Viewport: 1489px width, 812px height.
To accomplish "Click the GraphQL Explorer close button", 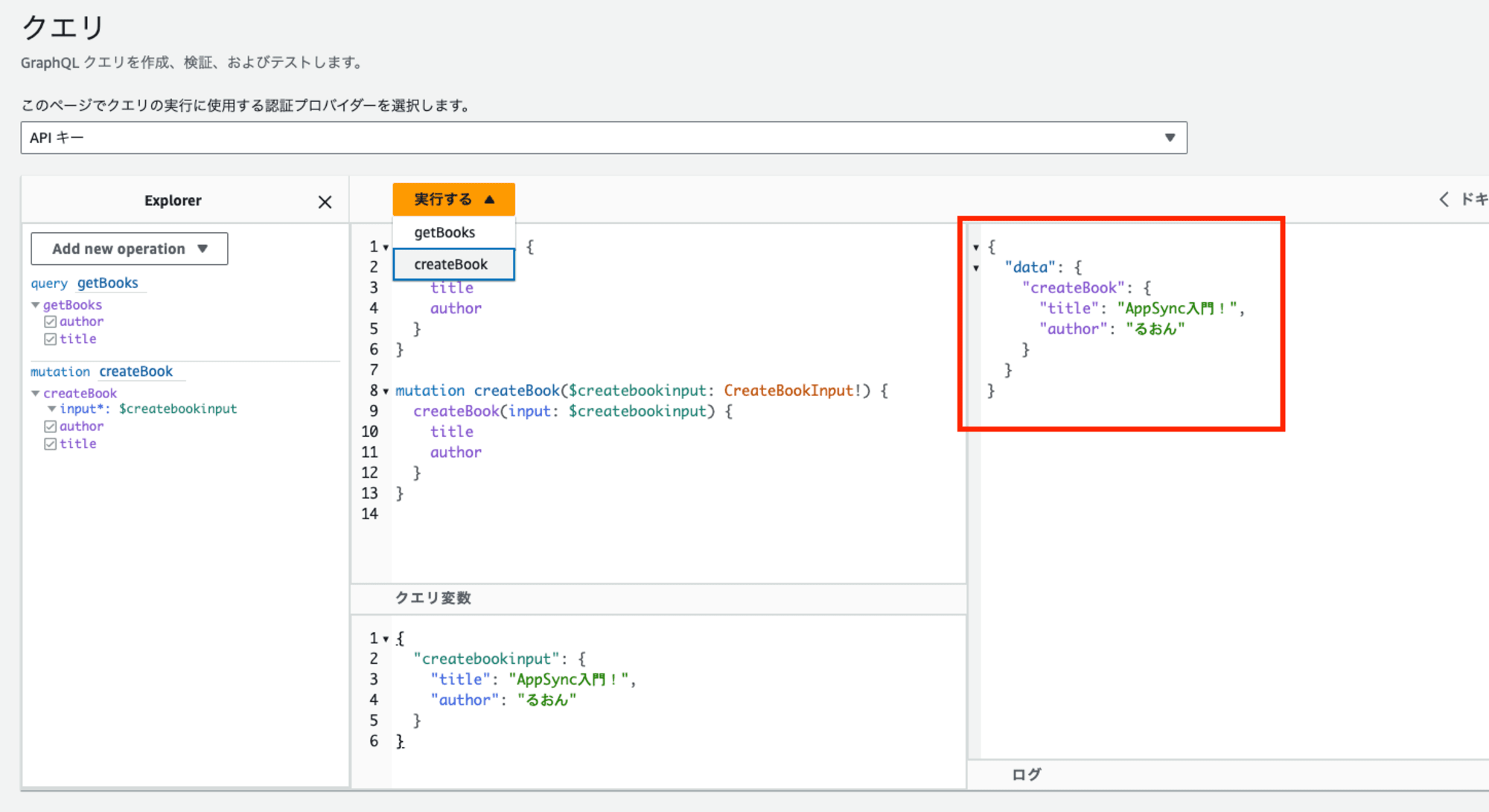I will tap(325, 202).
